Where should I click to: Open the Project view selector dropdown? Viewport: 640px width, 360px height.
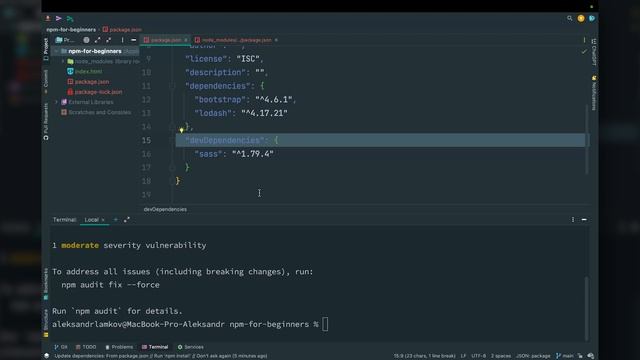click(x=65, y=40)
